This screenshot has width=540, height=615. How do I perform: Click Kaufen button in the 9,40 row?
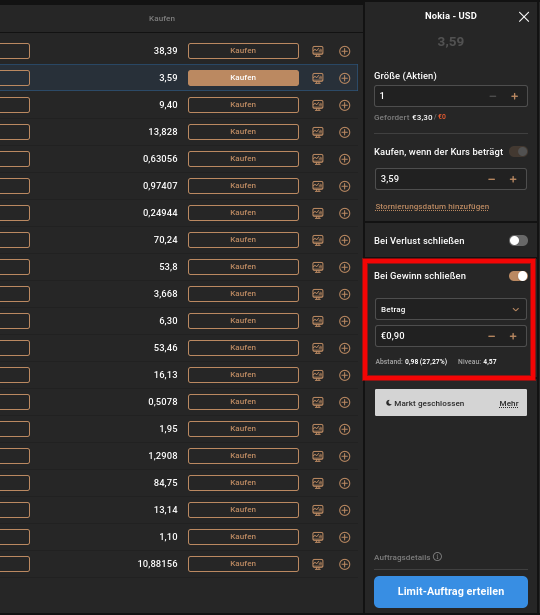(x=243, y=105)
